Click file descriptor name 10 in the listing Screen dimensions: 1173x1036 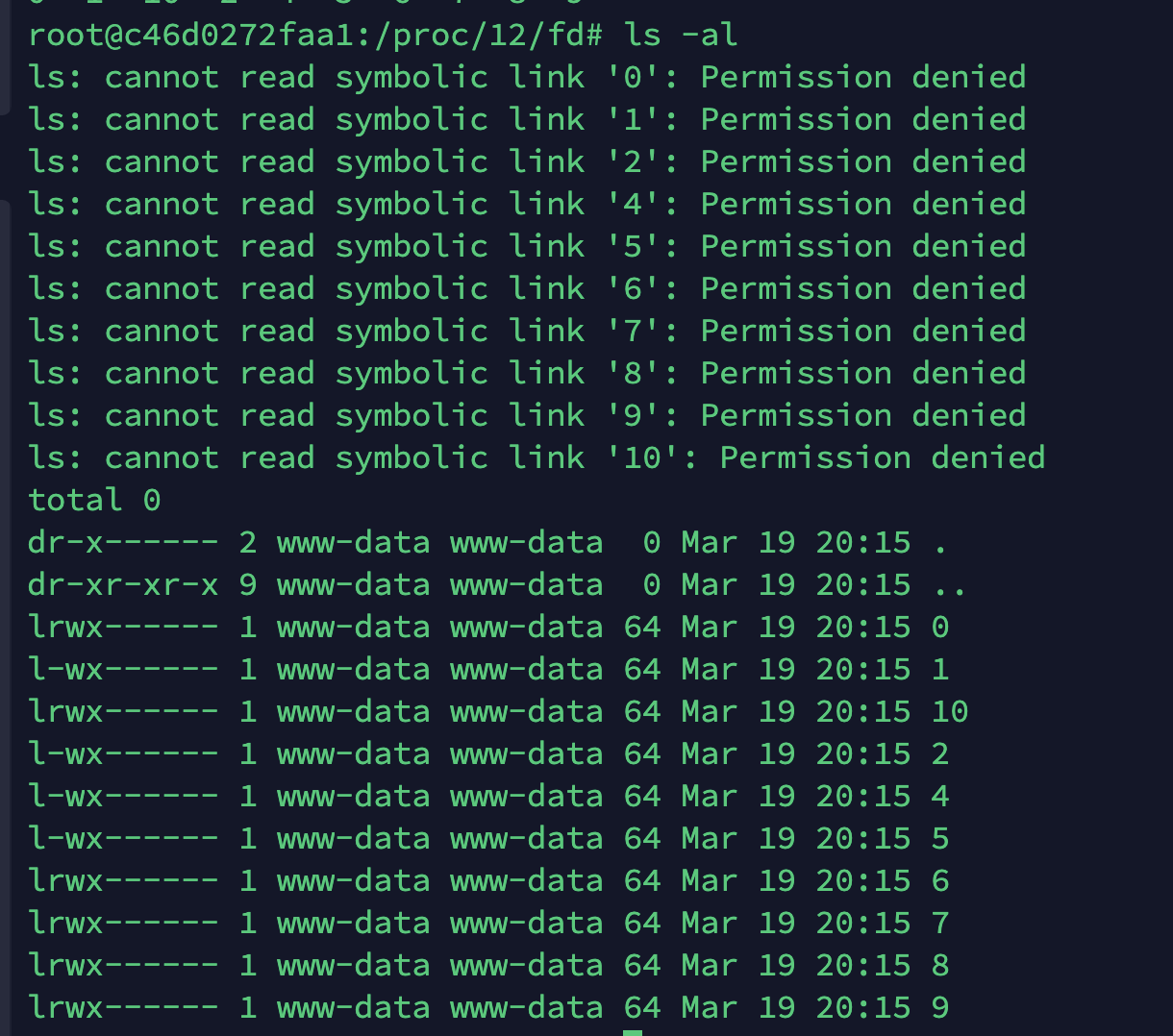[950, 712]
